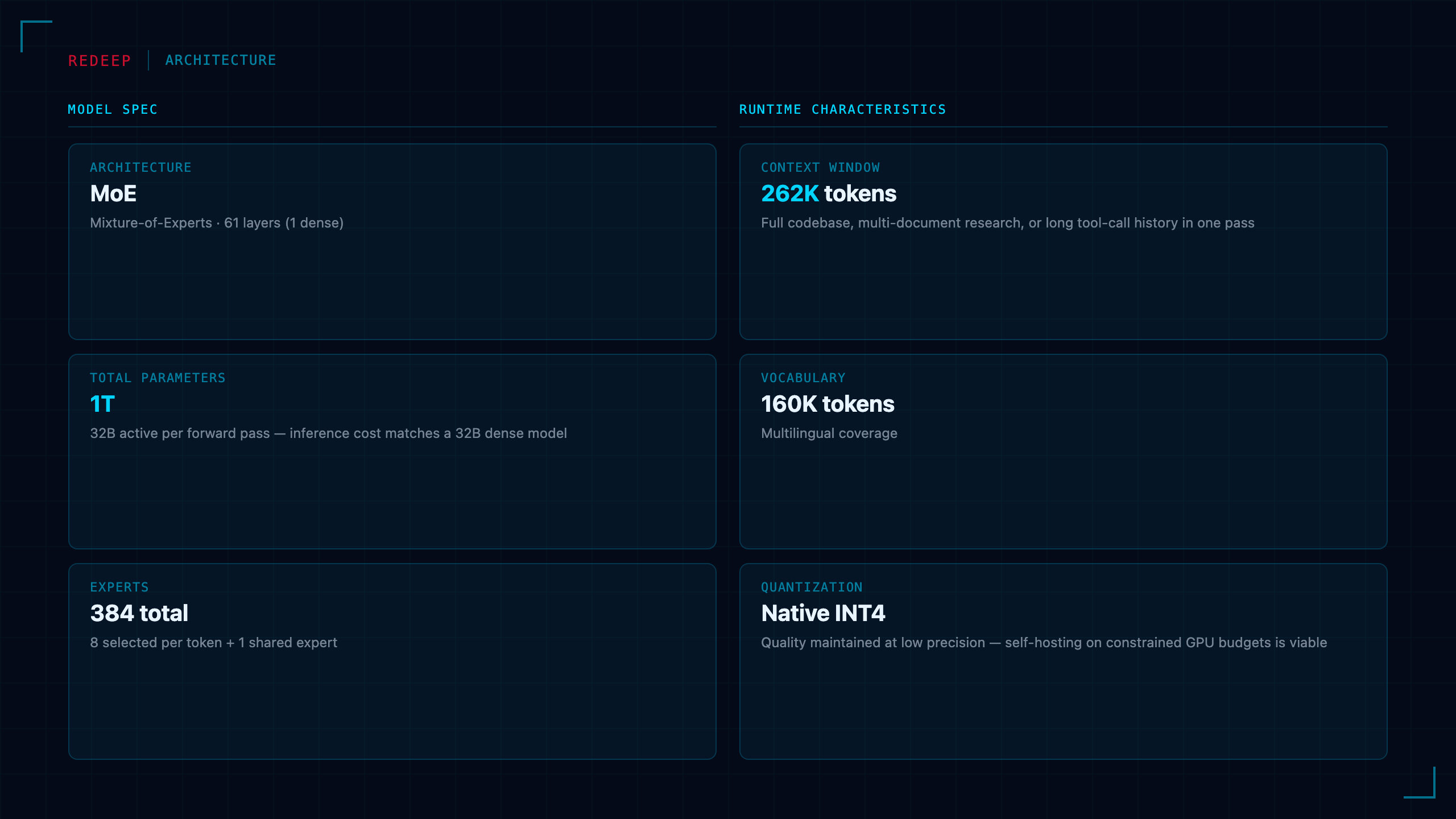Click the TOTAL PARAMETERS card label
The height and width of the screenshot is (819, 1456).
tap(158, 378)
